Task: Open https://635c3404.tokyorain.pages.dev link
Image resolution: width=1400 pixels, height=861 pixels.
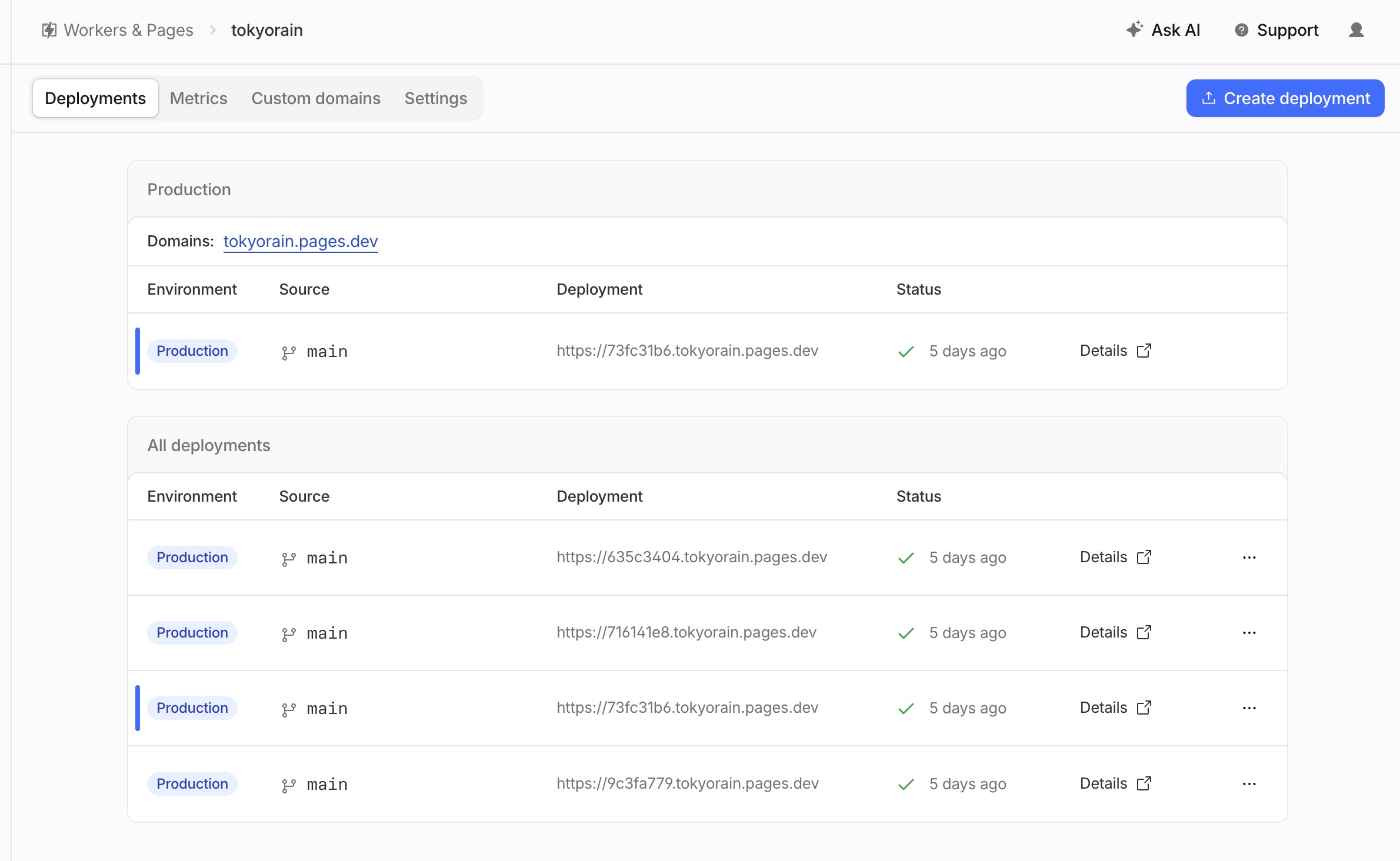Action: pyautogui.click(x=692, y=558)
